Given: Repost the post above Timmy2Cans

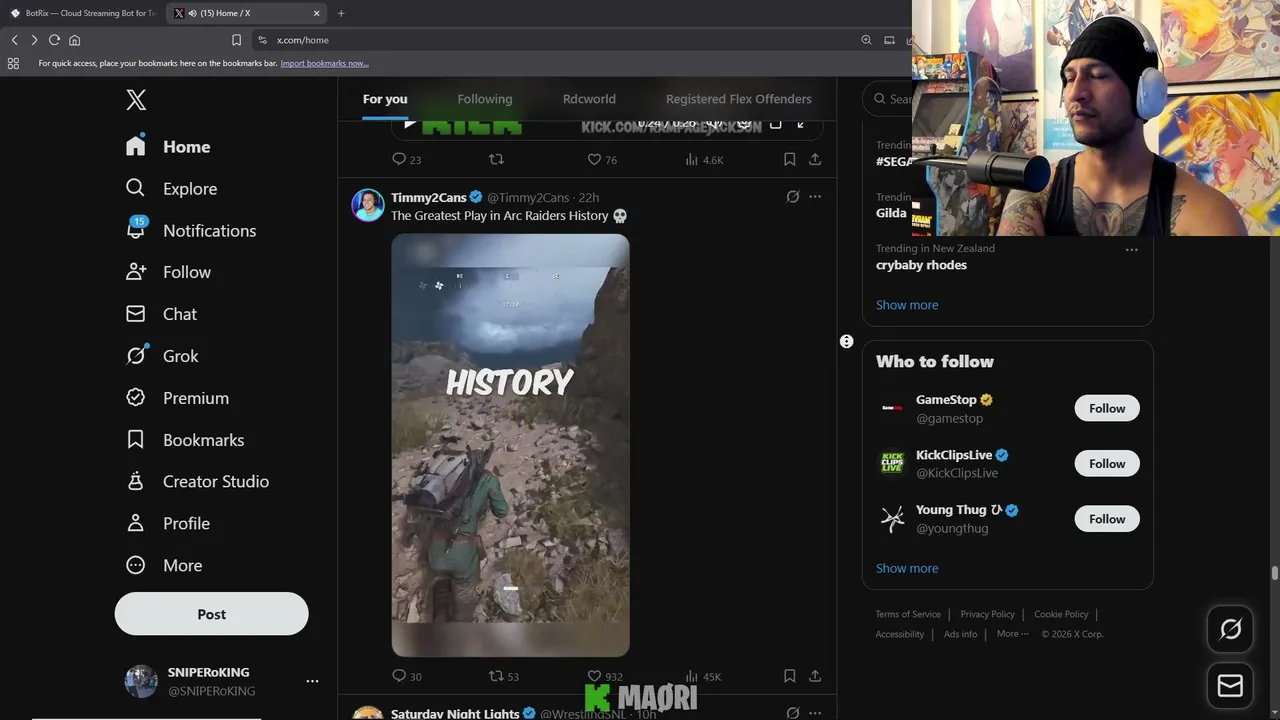Looking at the screenshot, I should [496, 159].
